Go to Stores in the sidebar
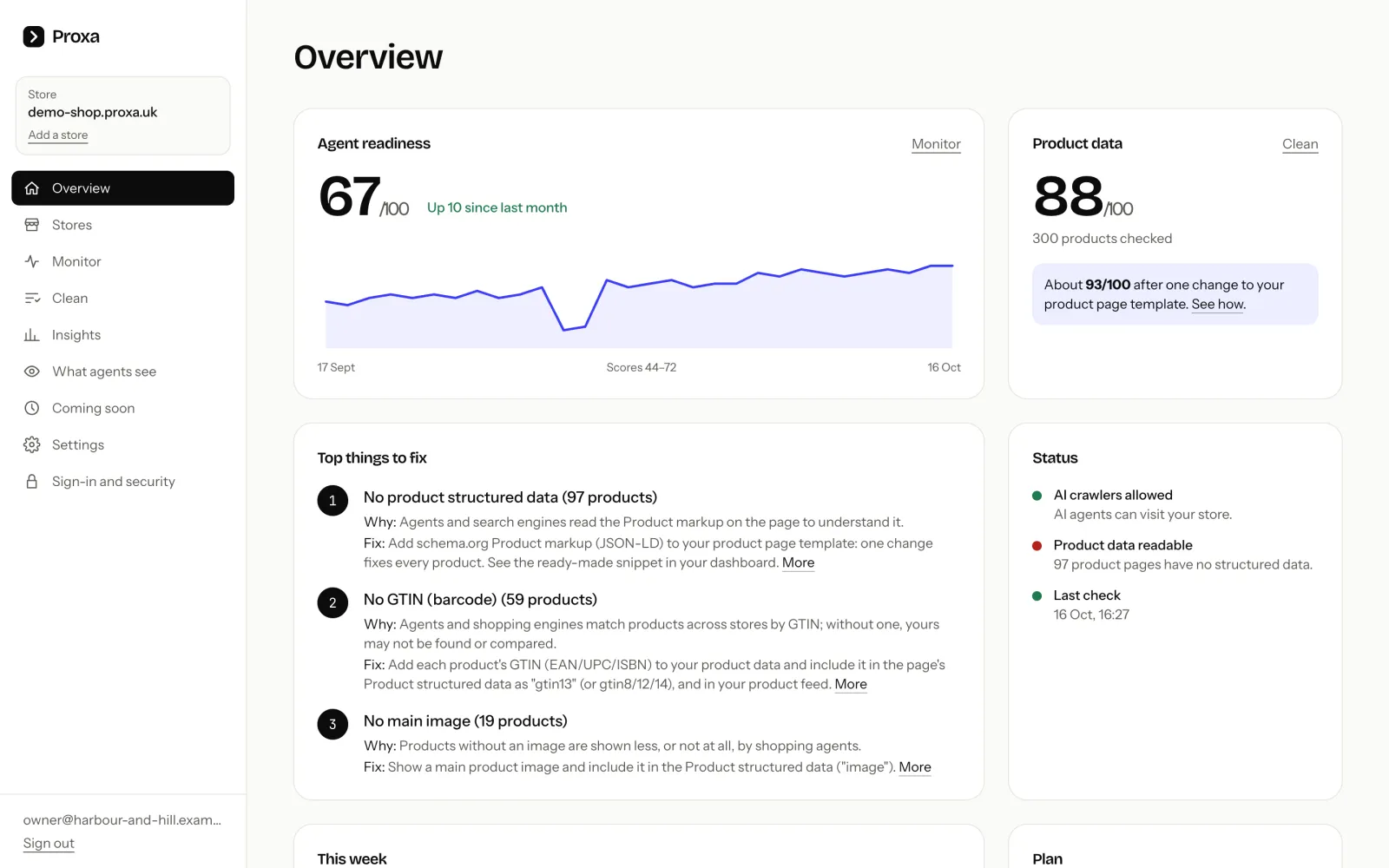1389x868 pixels. point(122,225)
